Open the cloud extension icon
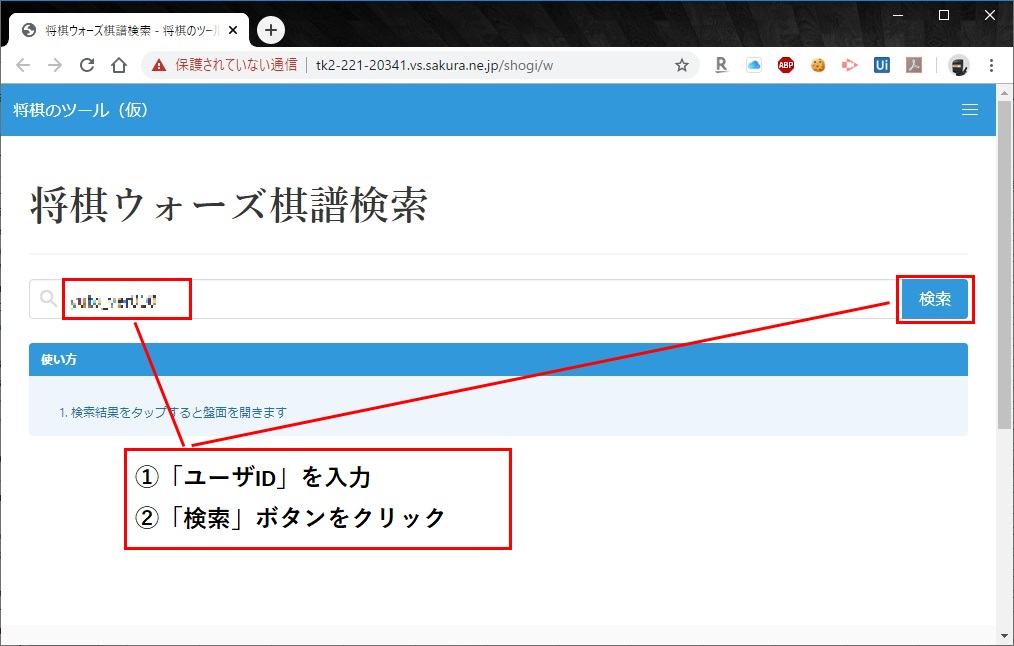This screenshot has height=646, width=1014. coord(753,65)
